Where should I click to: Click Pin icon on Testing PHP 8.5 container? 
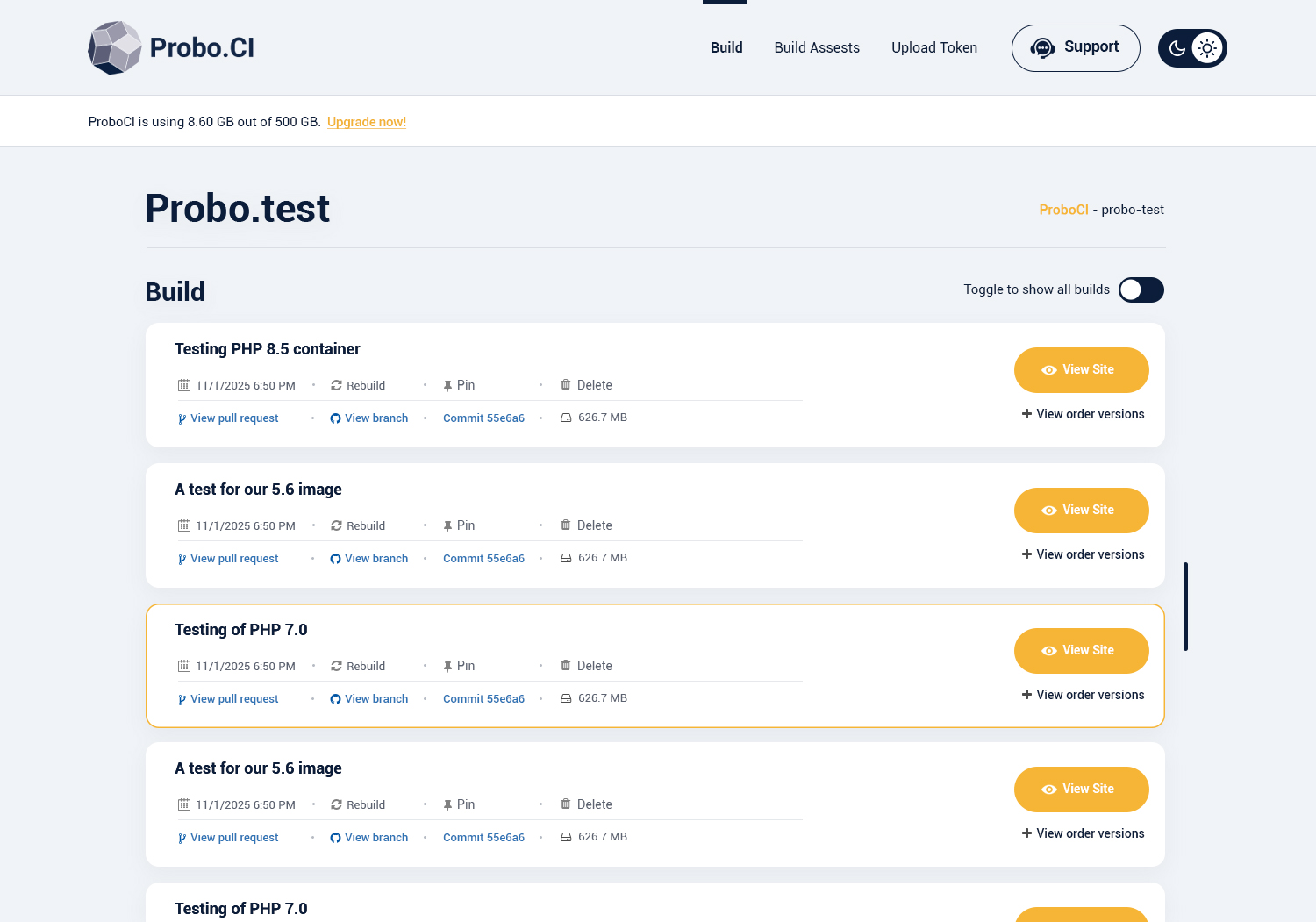coord(447,385)
